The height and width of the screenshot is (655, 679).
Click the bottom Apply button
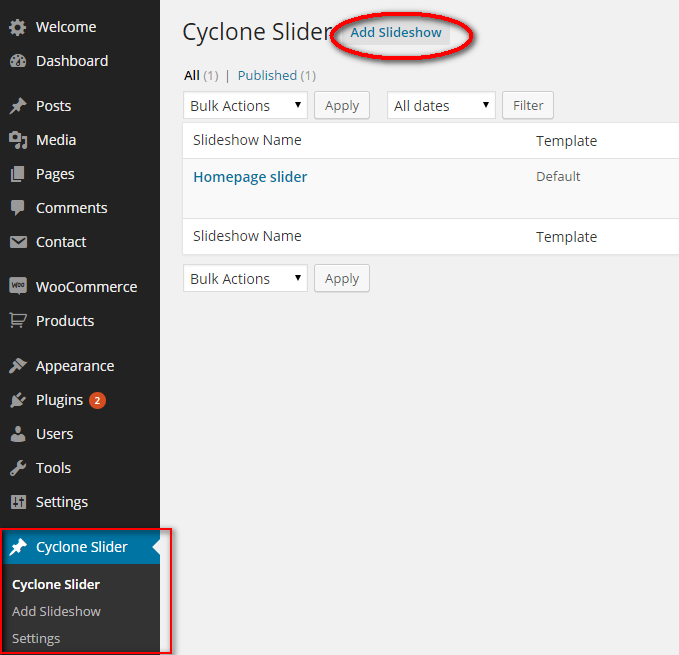pyautogui.click(x=342, y=278)
